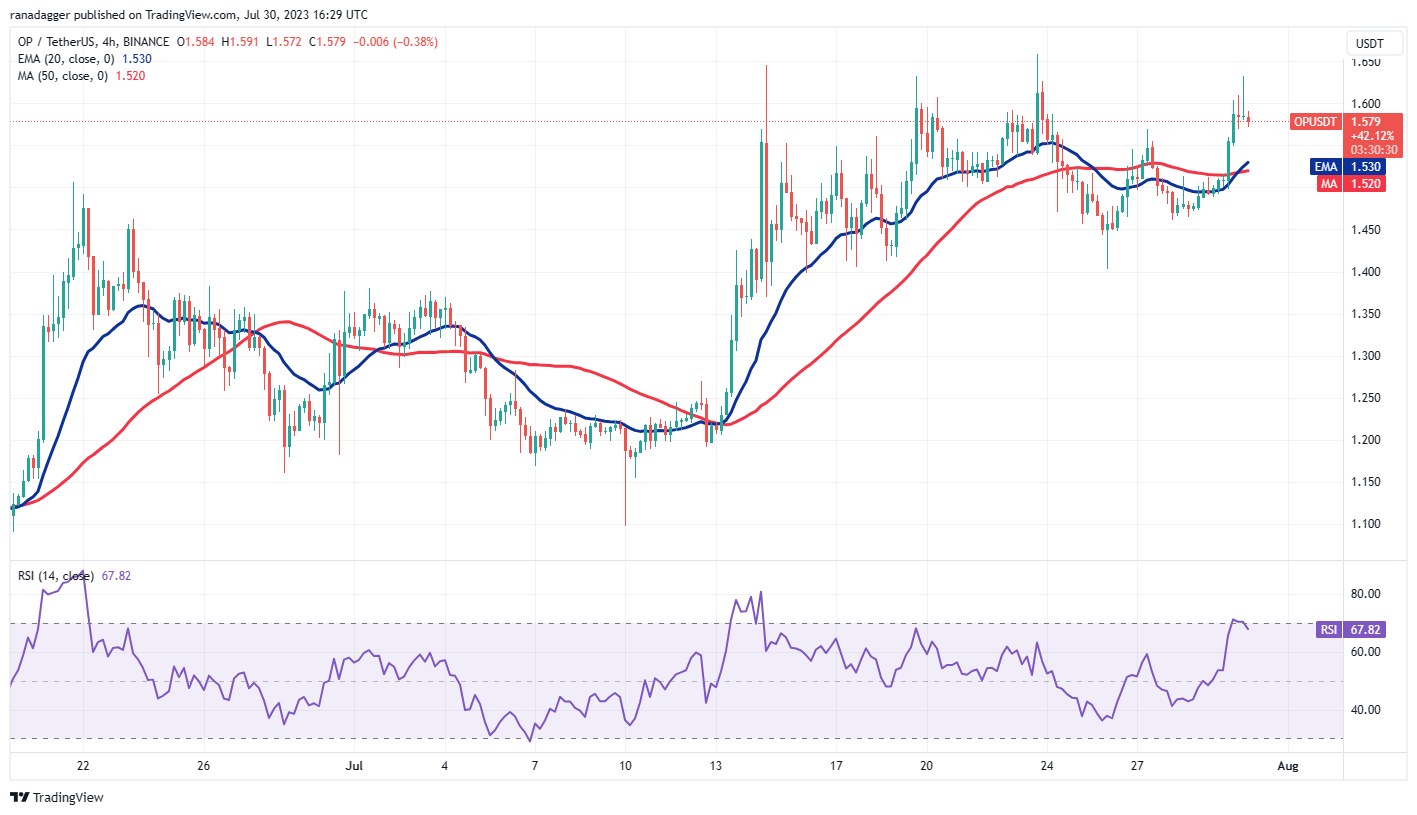1417x815 pixels.
Task: Click the RSI value 67.82 on the axis
Action: [1367, 629]
